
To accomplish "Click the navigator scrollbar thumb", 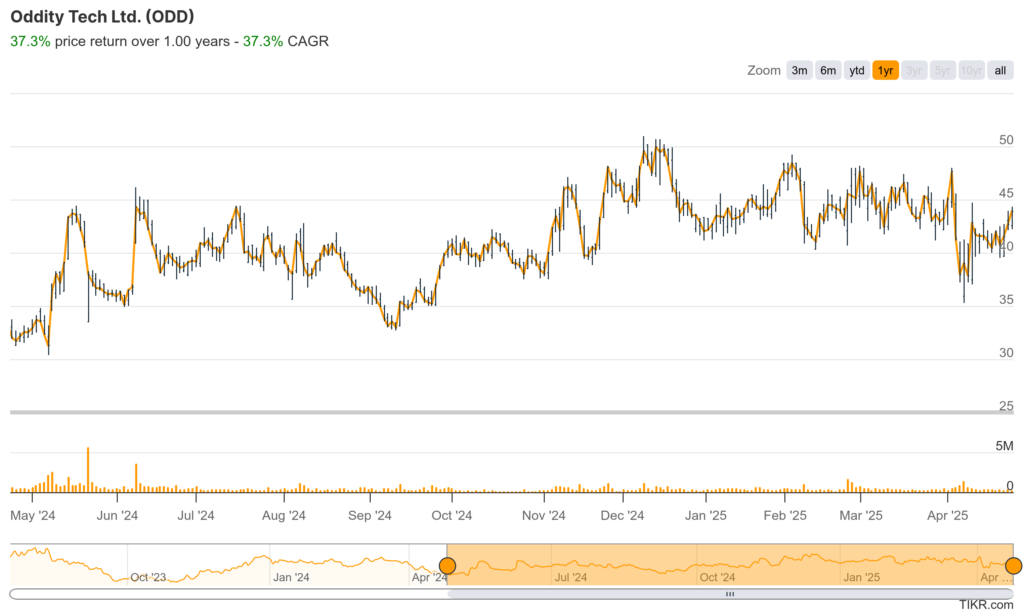I will [x=730, y=594].
